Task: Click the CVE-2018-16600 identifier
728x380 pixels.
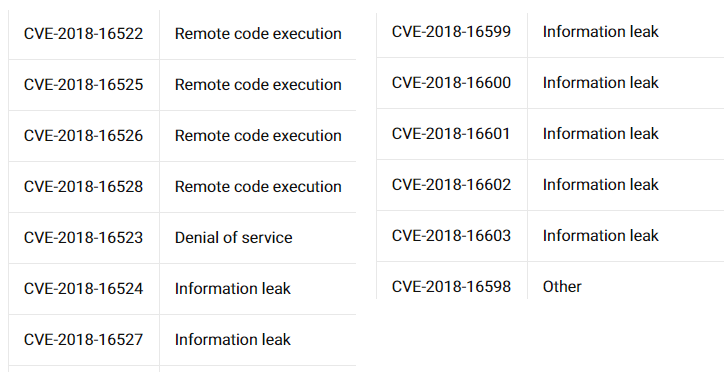Action: [x=451, y=83]
